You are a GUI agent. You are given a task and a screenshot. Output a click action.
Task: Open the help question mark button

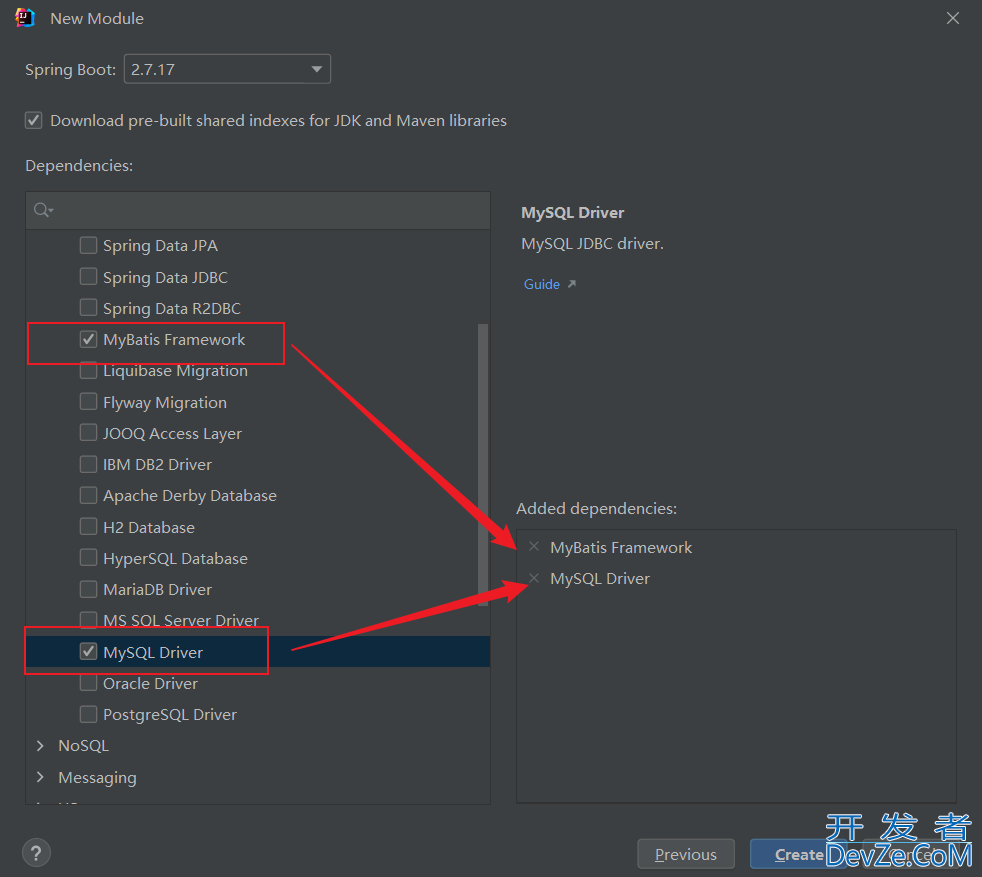tap(36, 853)
